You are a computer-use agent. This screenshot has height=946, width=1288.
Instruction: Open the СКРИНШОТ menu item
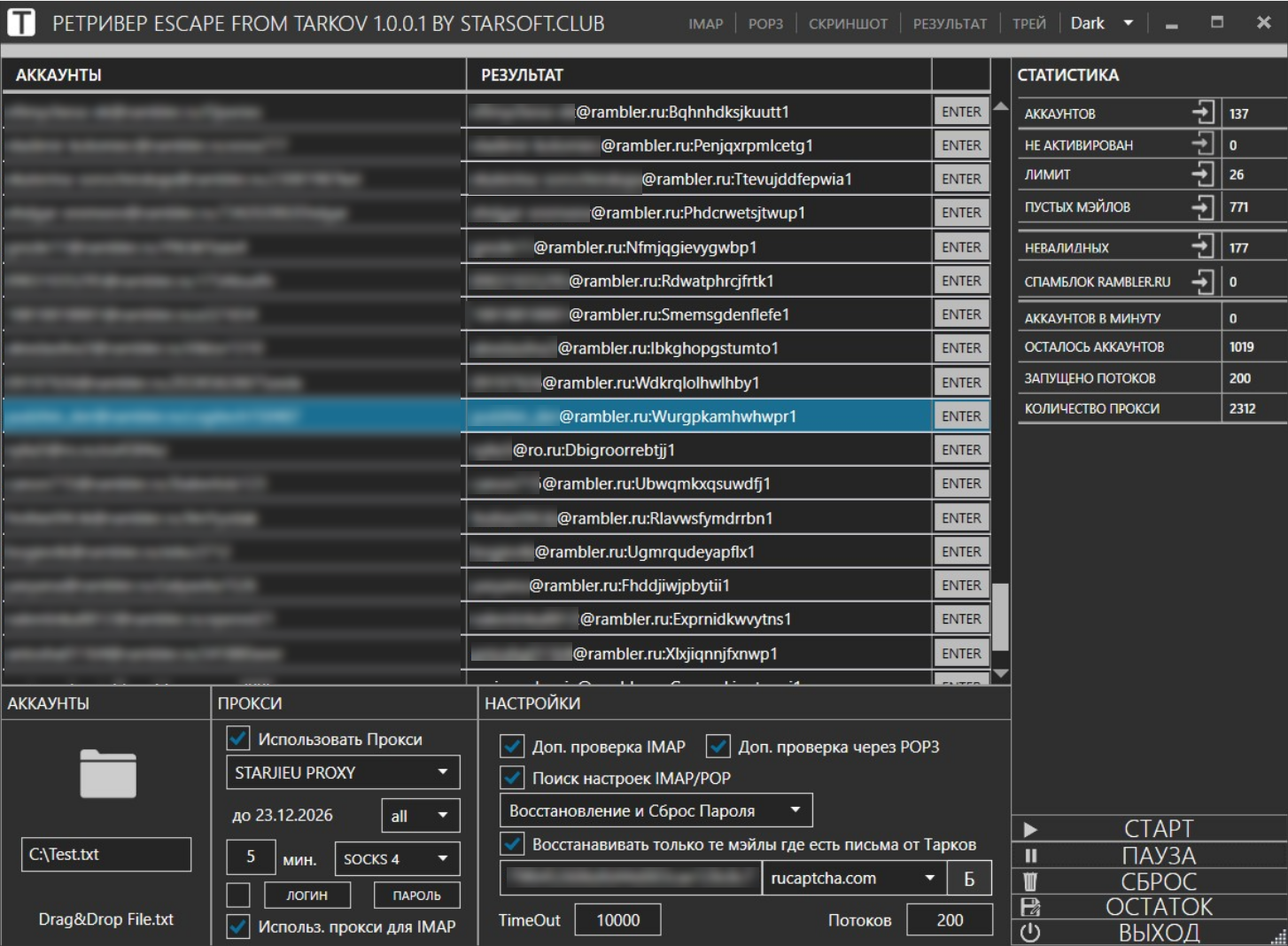(848, 24)
